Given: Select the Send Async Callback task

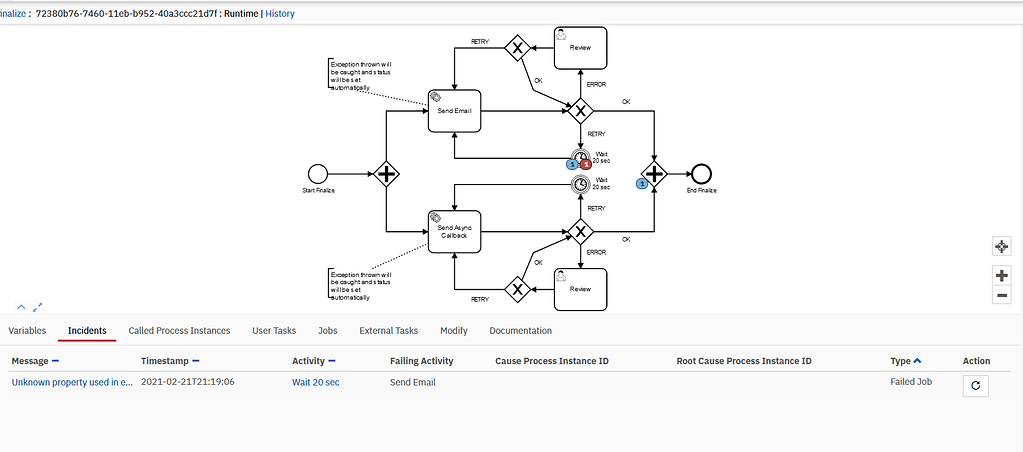Looking at the screenshot, I should coord(455,232).
